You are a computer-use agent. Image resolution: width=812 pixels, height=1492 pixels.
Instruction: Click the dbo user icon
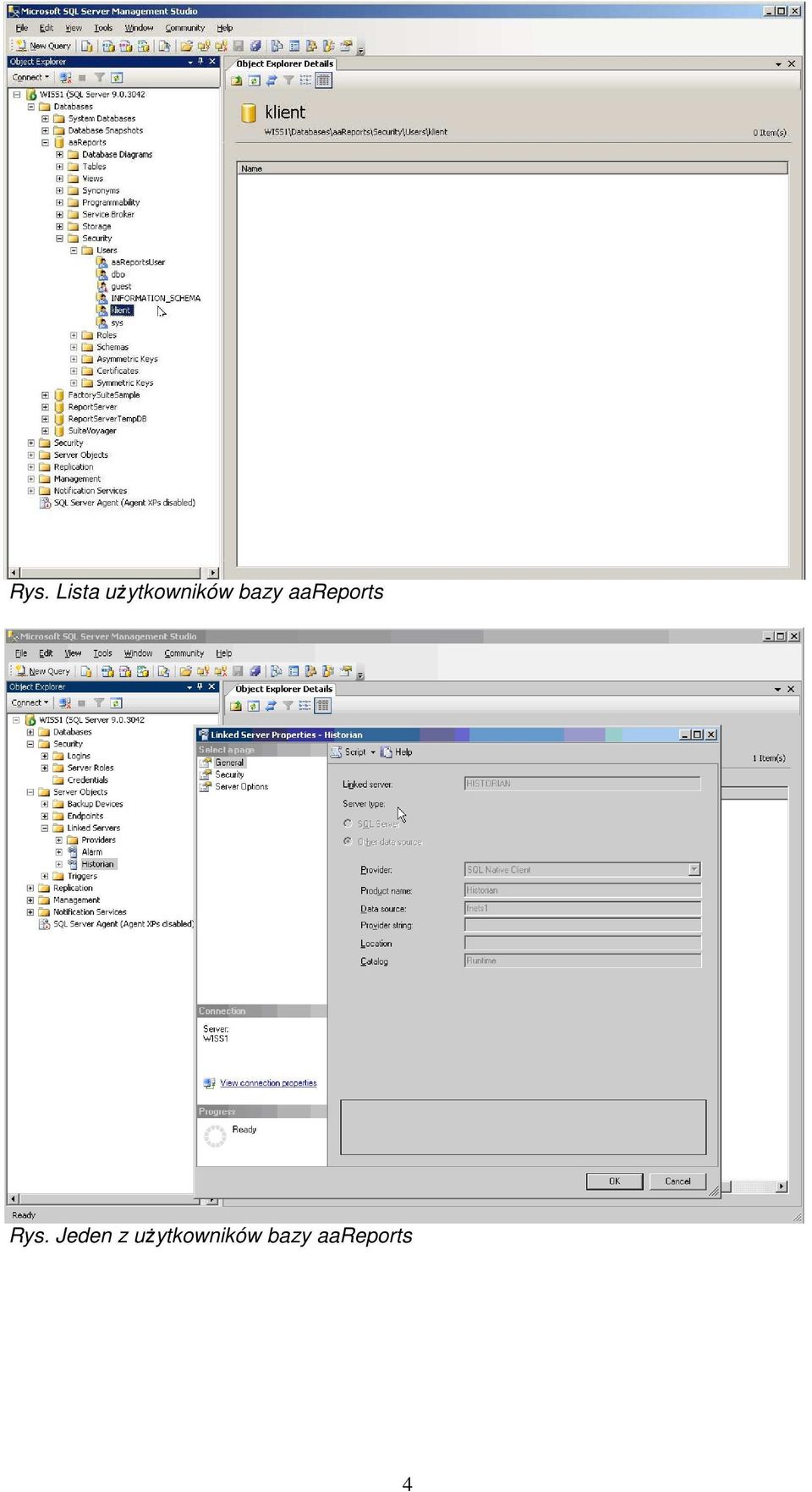pyautogui.click(x=102, y=274)
